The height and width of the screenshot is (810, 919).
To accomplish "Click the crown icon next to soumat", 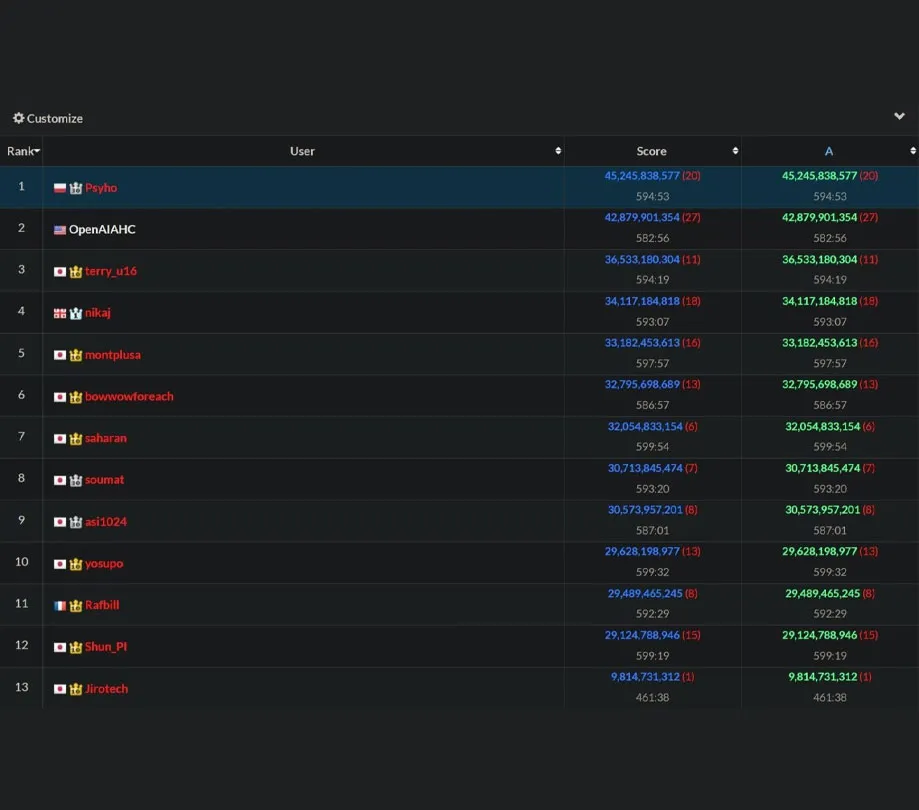I will [76, 480].
